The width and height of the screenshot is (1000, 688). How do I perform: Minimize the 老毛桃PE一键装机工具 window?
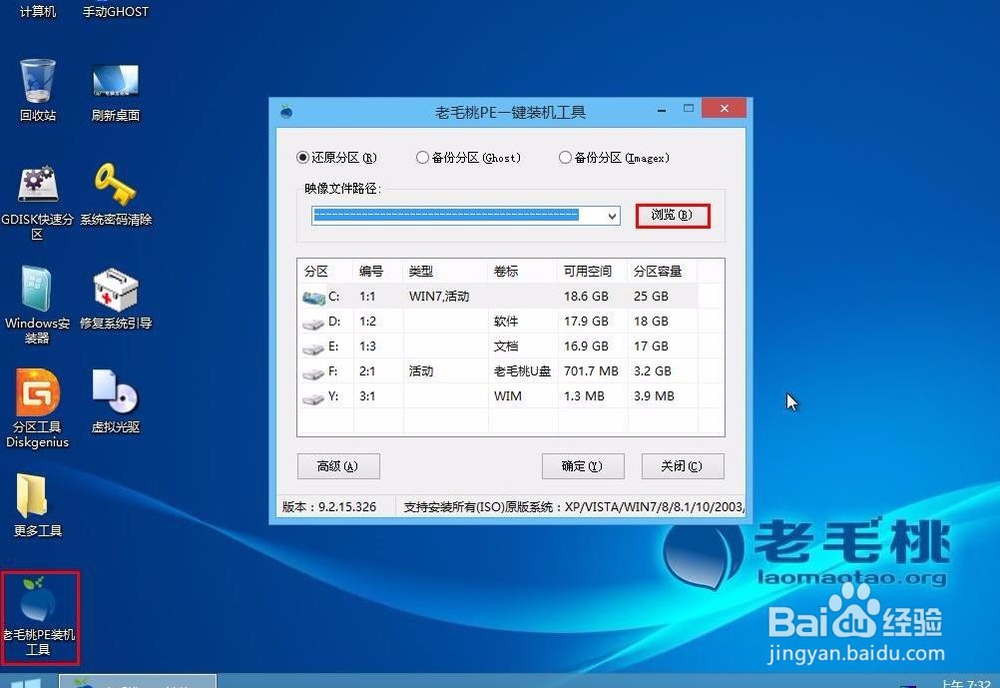[x=662, y=110]
